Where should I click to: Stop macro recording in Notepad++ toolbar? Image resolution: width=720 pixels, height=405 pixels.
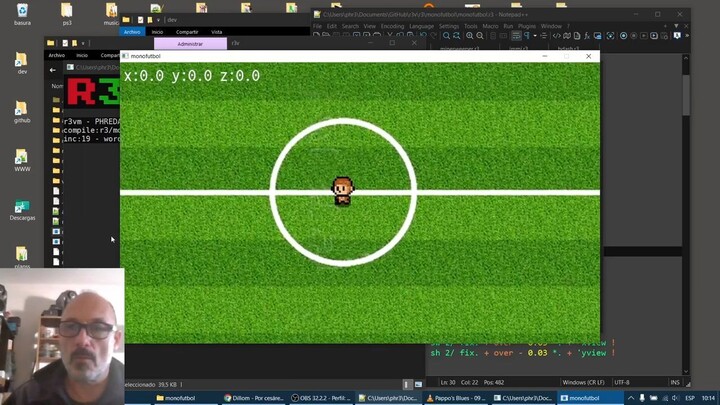tap(634, 36)
